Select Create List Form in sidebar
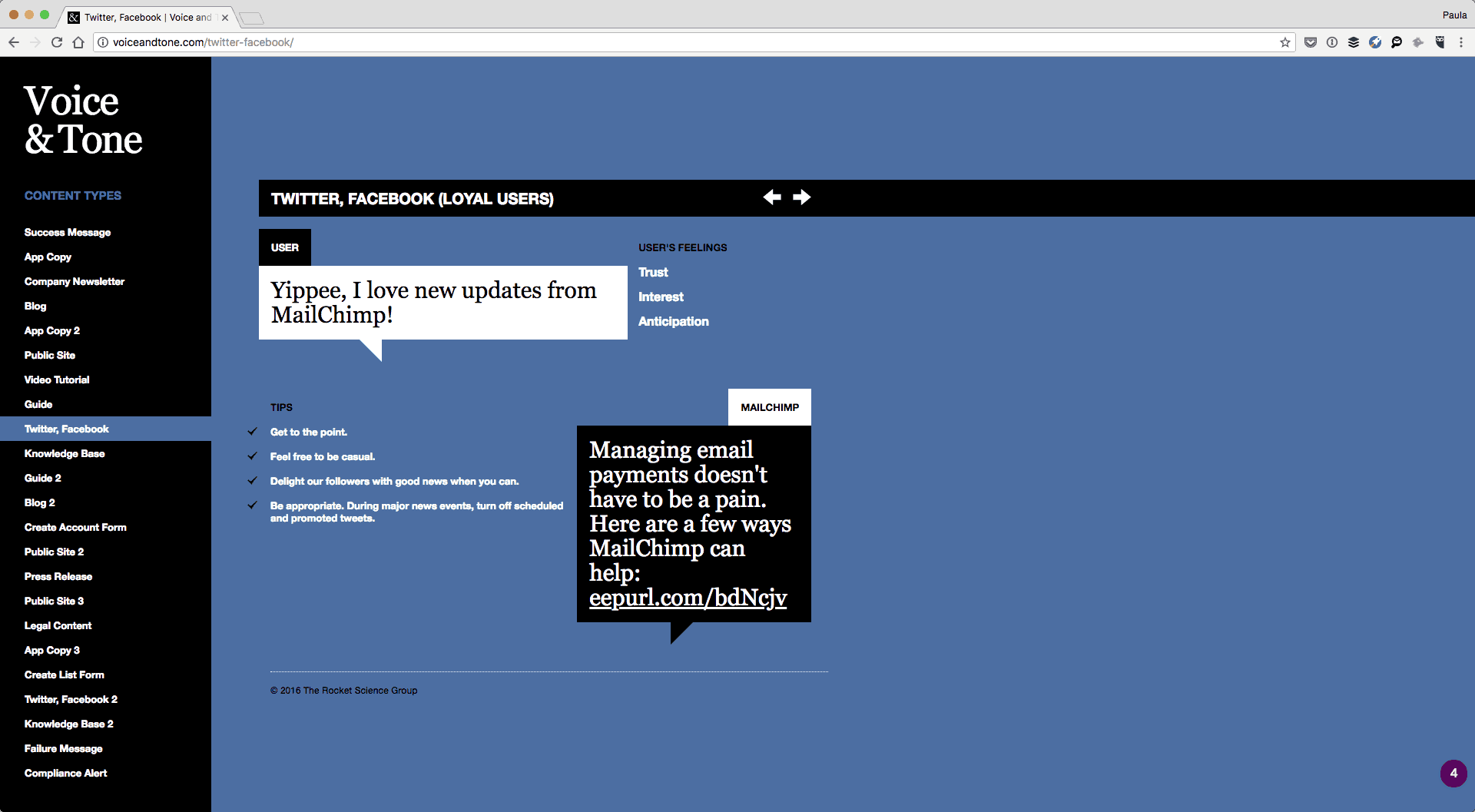Image resolution: width=1475 pixels, height=812 pixels. 65,674
